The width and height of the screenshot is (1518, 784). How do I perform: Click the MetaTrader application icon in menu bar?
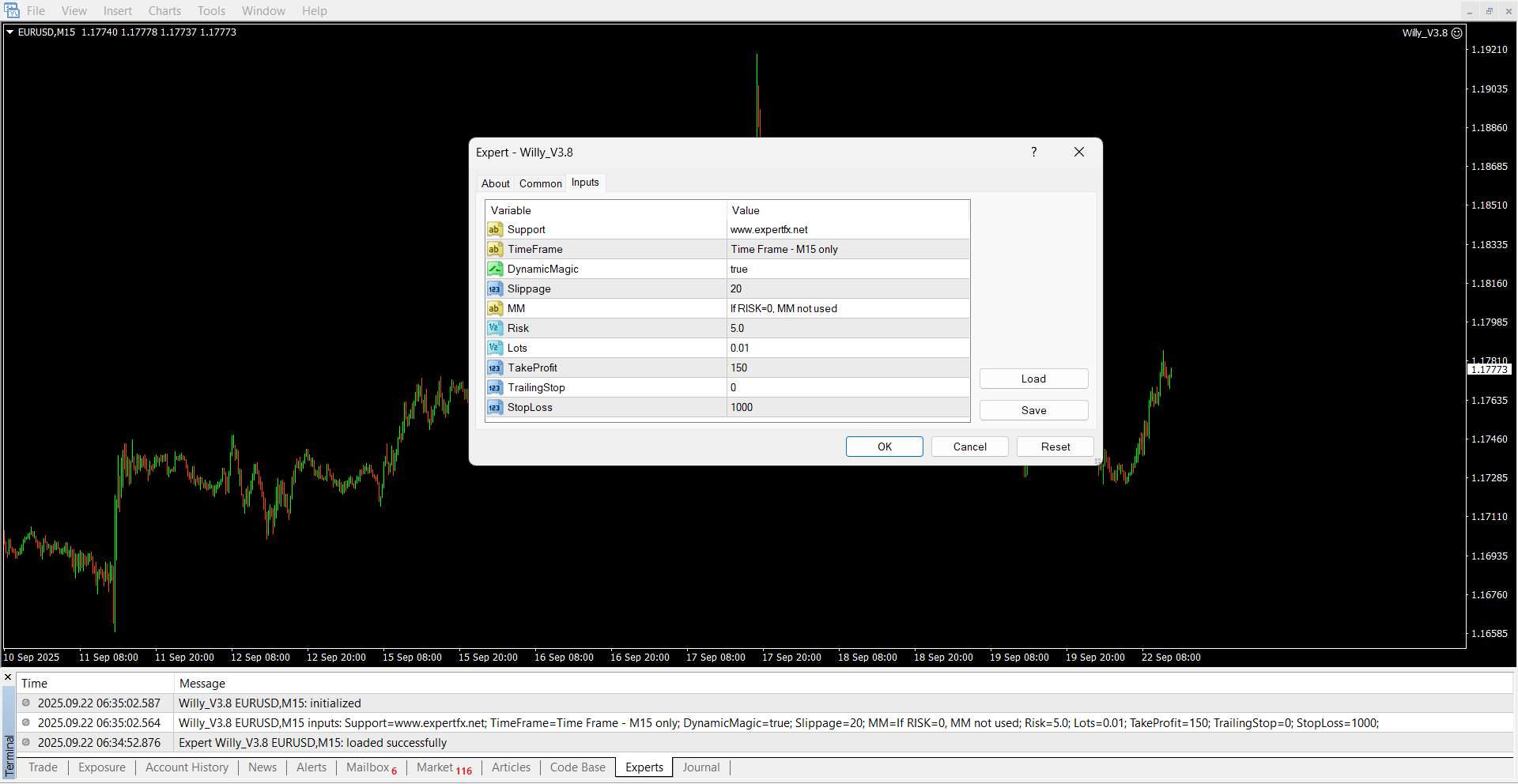point(12,11)
